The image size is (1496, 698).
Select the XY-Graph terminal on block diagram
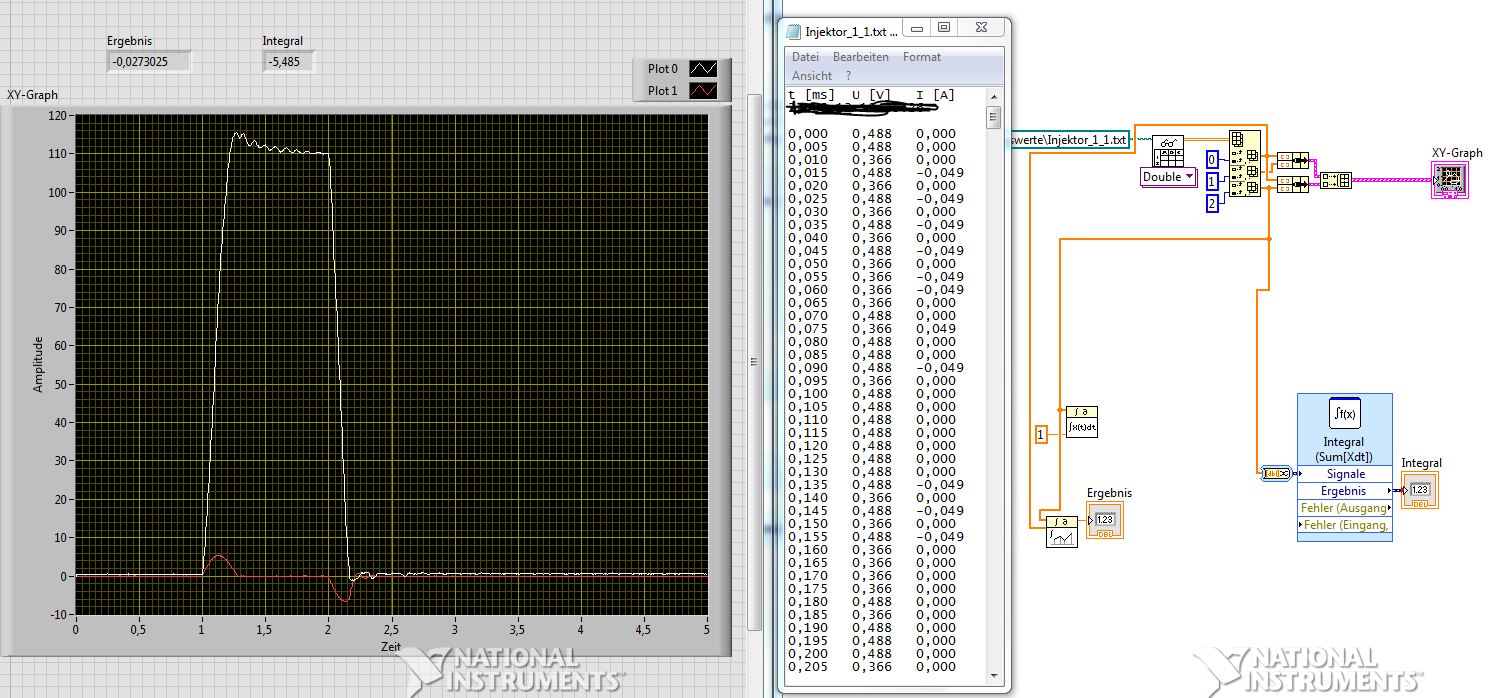(x=1449, y=180)
